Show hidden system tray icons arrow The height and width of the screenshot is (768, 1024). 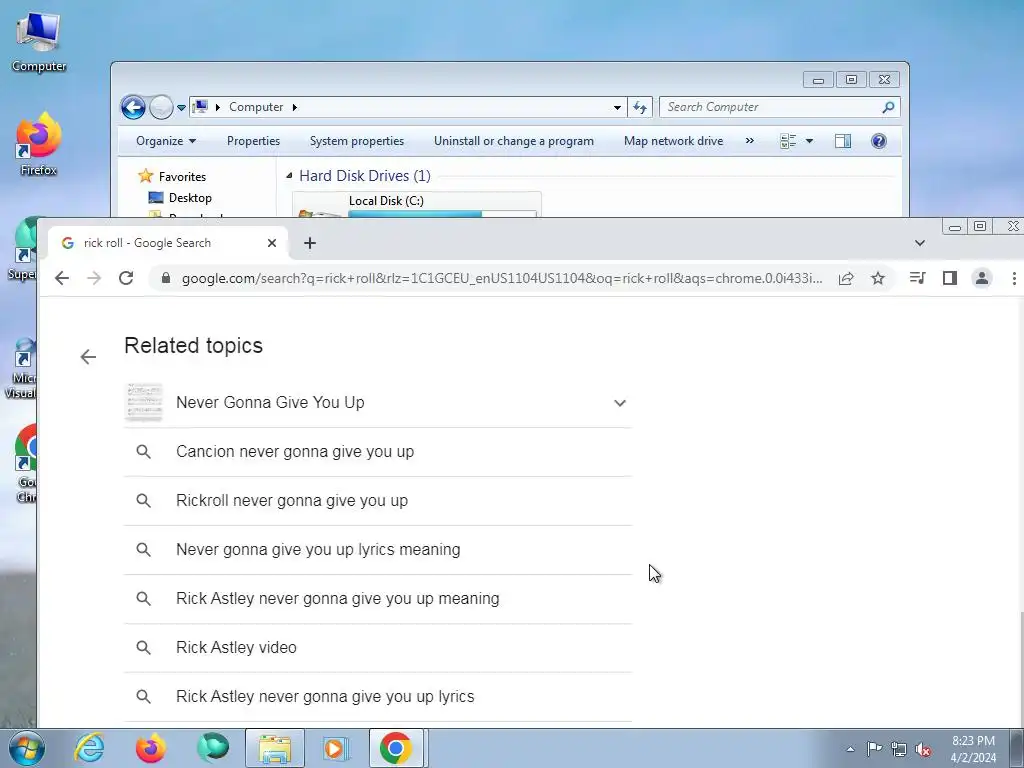[x=850, y=749]
